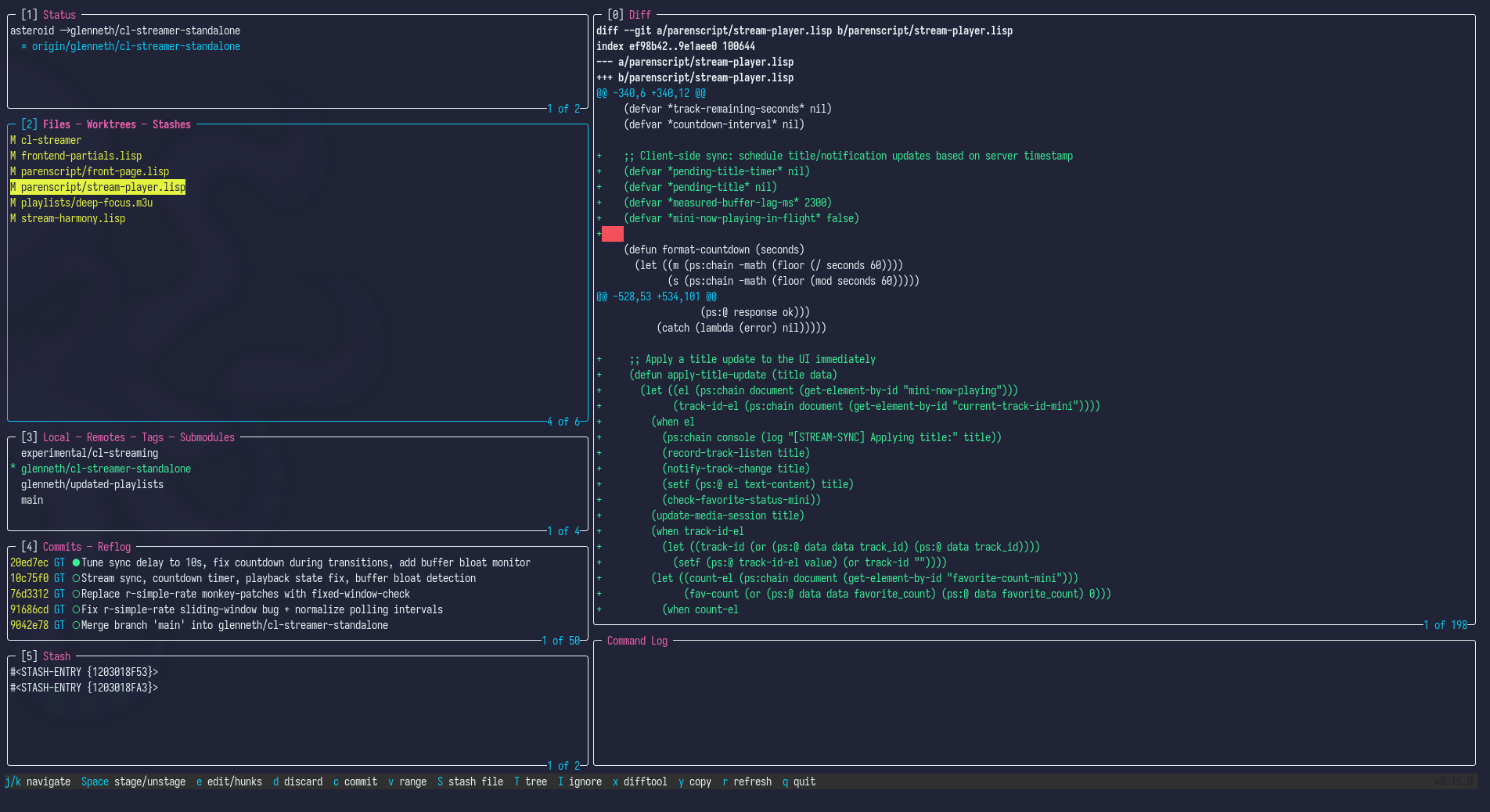
Task: Select commit 10c75f0 Stream sync
Action: [243, 578]
